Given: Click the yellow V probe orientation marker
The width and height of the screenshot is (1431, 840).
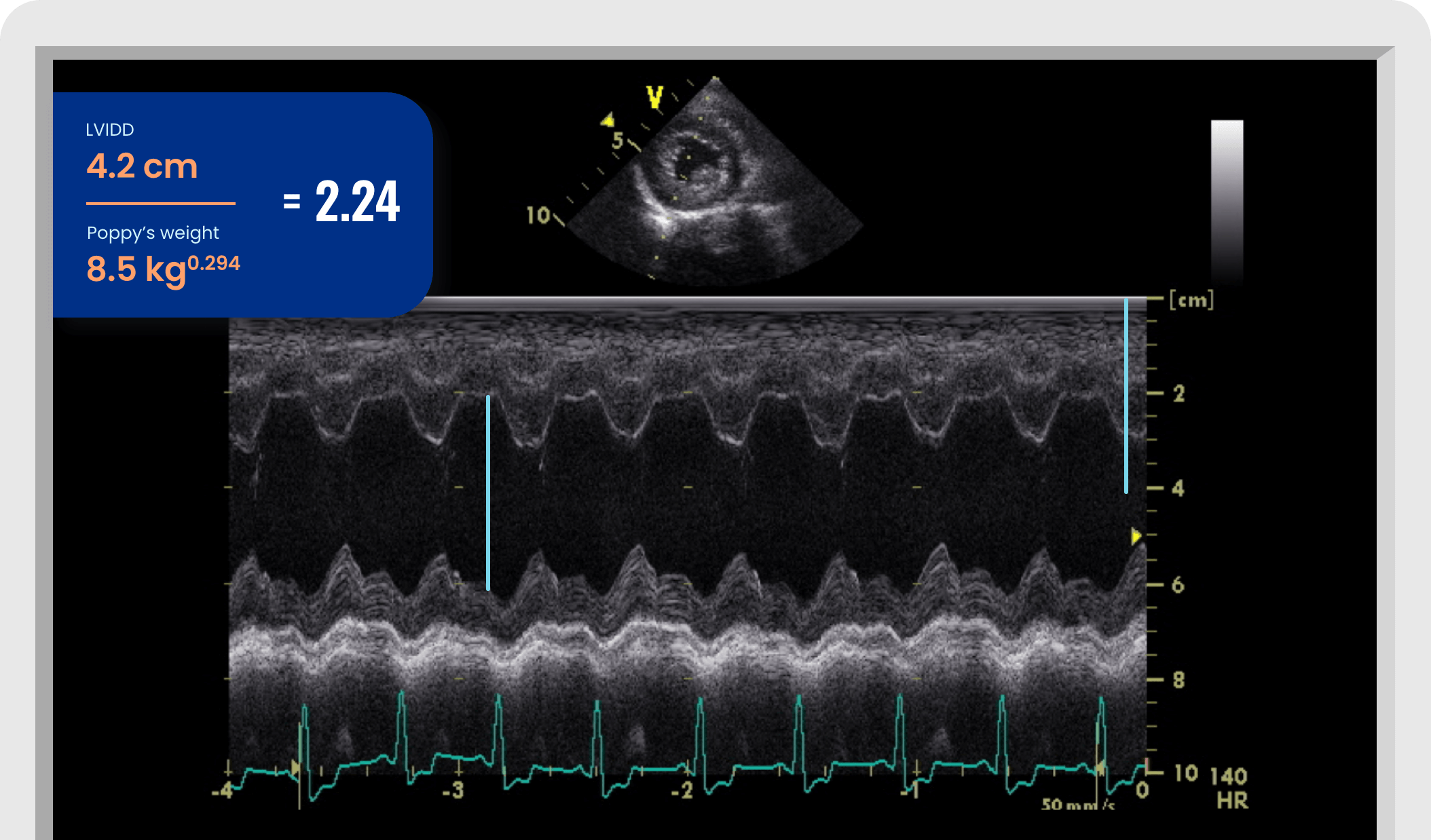Looking at the screenshot, I should (654, 97).
